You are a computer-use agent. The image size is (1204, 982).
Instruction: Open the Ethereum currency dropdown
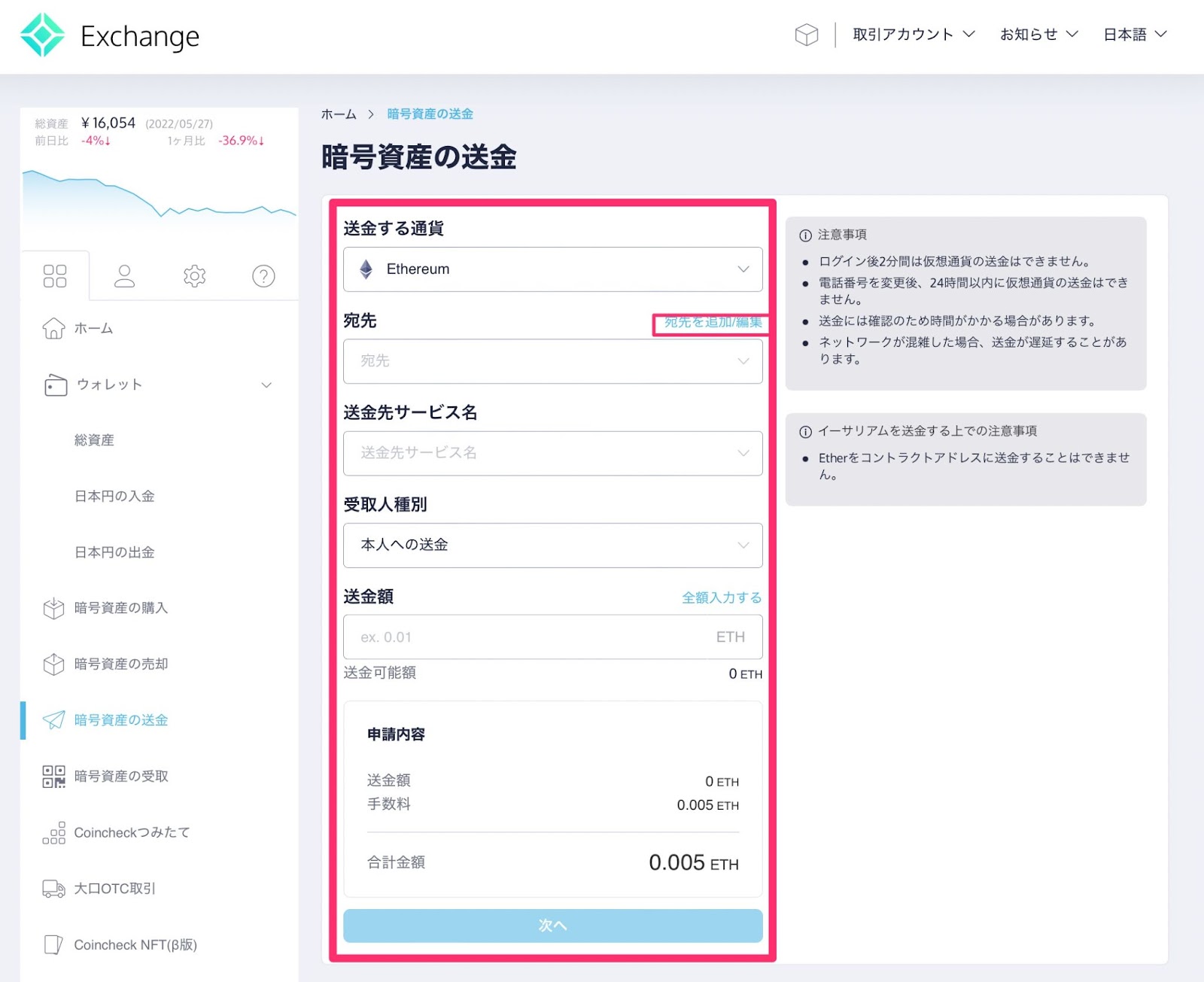pos(552,269)
